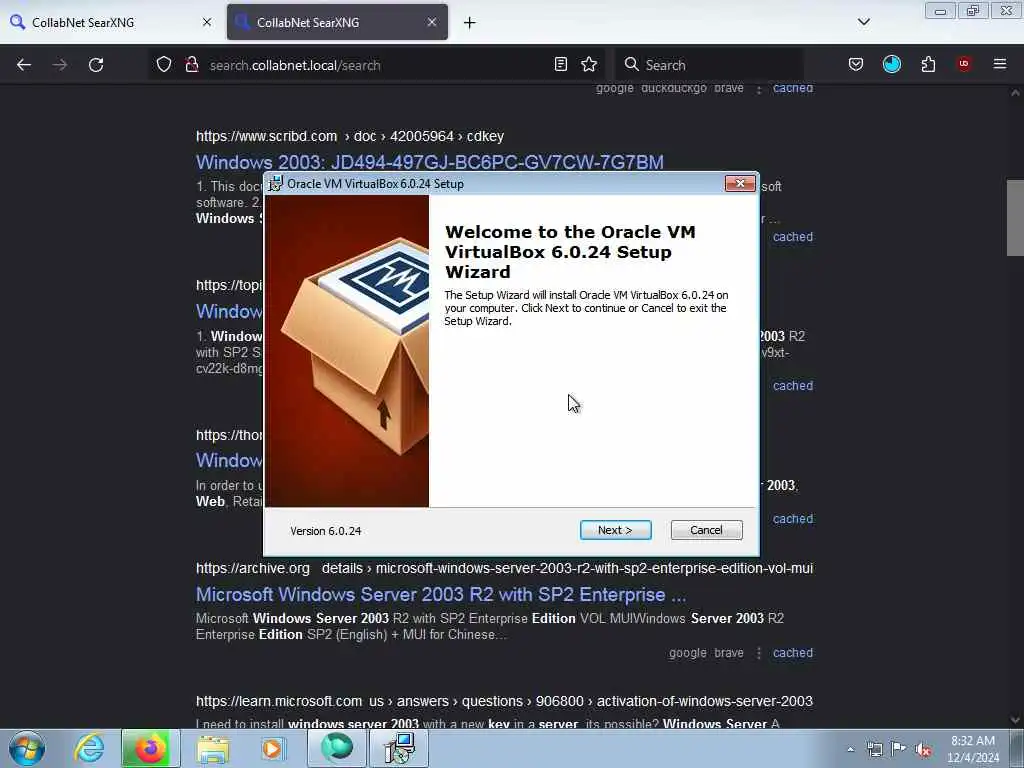Bookmark this page with the star icon
Screen dimensions: 1024x768
click(x=589, y=65)
